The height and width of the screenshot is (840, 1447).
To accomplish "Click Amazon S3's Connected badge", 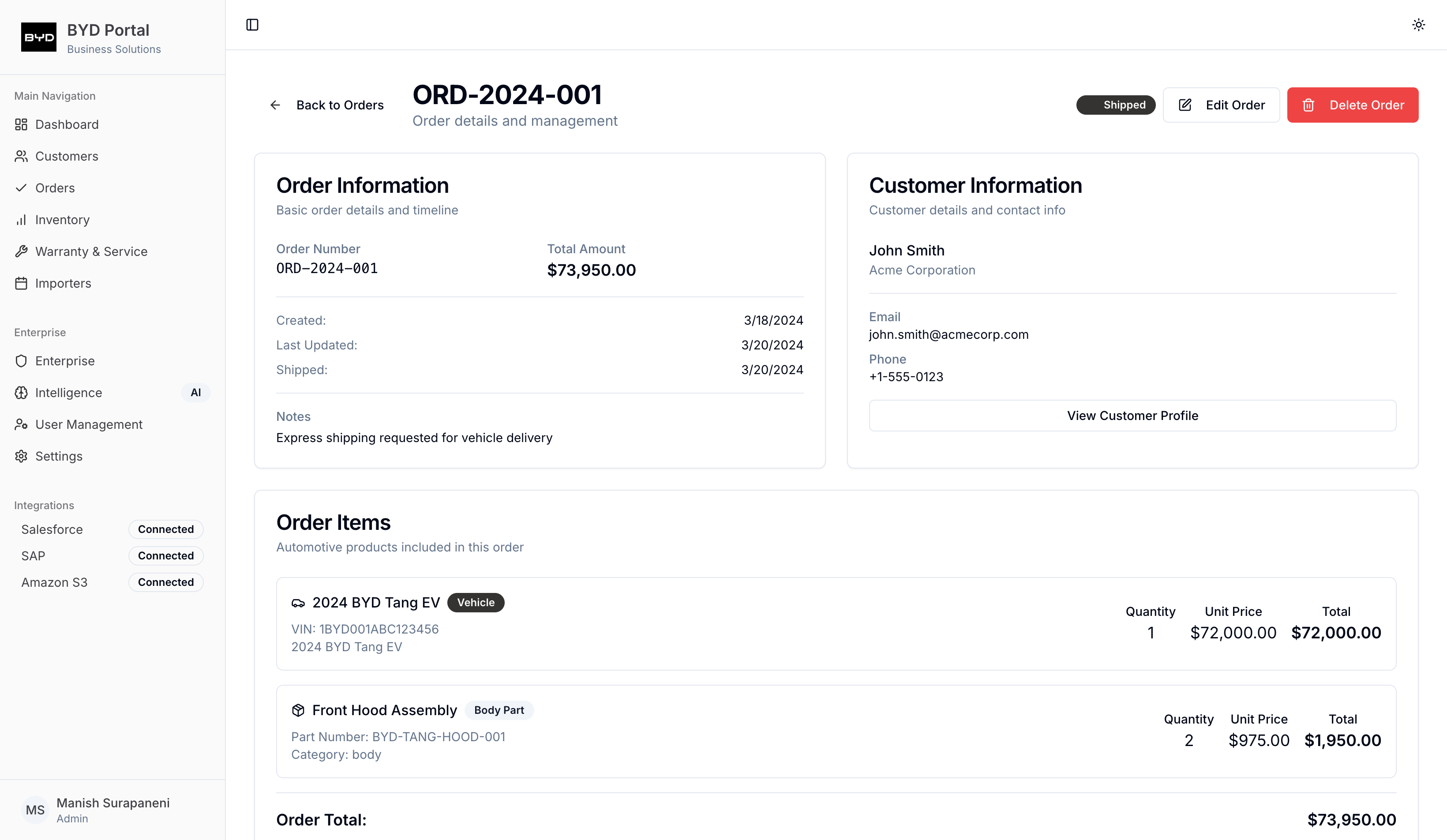I will pos(166,582).
